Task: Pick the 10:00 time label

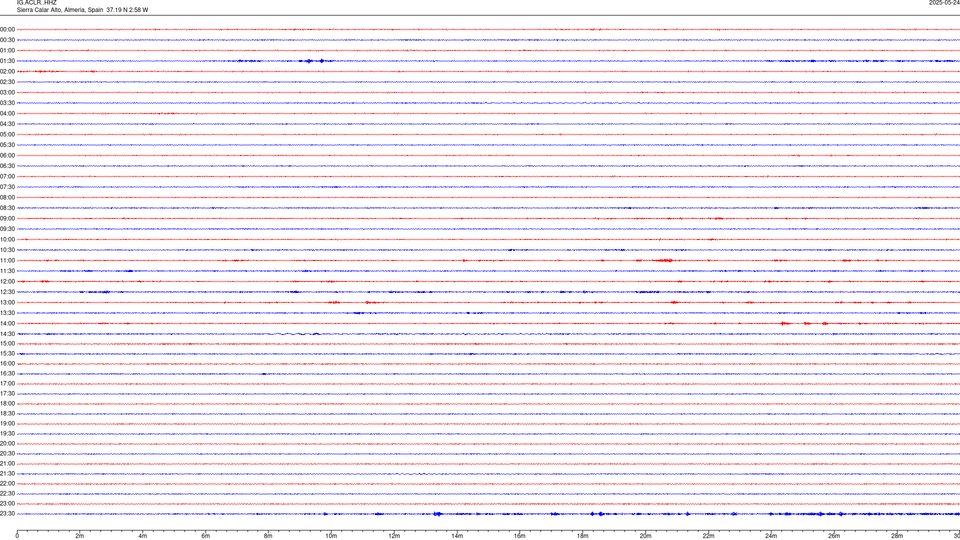Action: coord(7,239)
